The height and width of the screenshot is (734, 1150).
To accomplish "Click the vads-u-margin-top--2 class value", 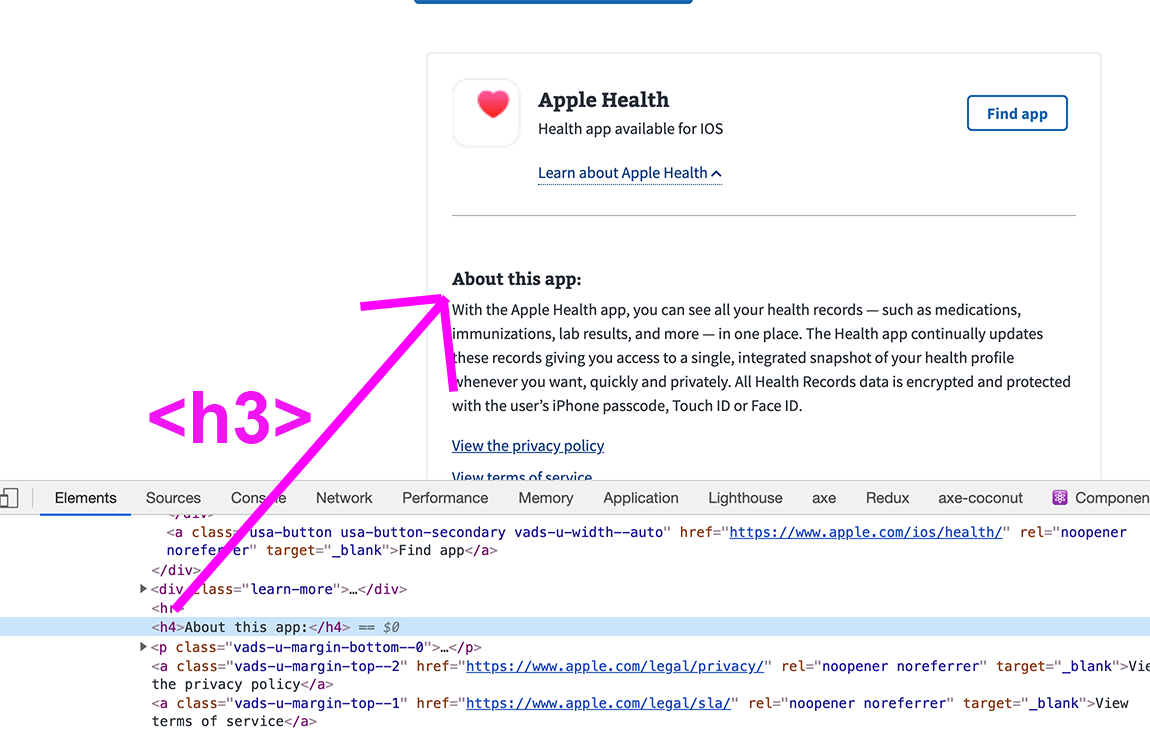I will tap(316, 667).
